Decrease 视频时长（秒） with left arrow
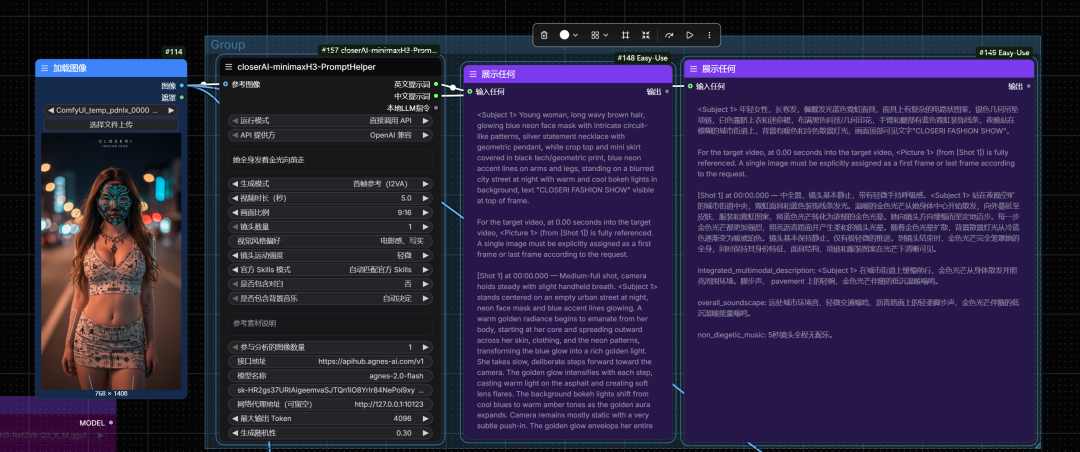Image resolution: width=1080 pixels, height=452 pixels. (x=235, y=198)
